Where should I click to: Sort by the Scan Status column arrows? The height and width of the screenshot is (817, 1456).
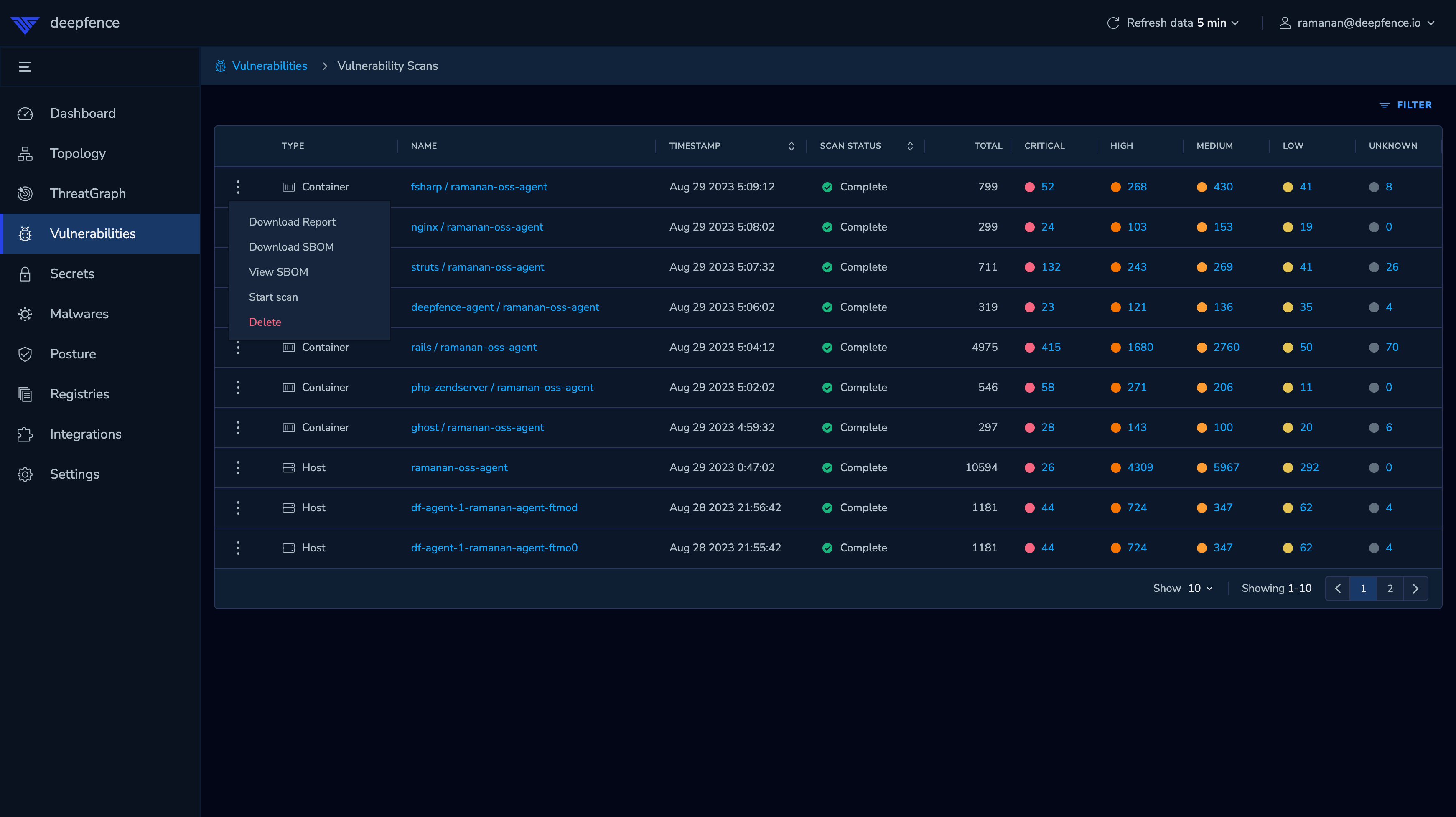click(x=910, y=146)
